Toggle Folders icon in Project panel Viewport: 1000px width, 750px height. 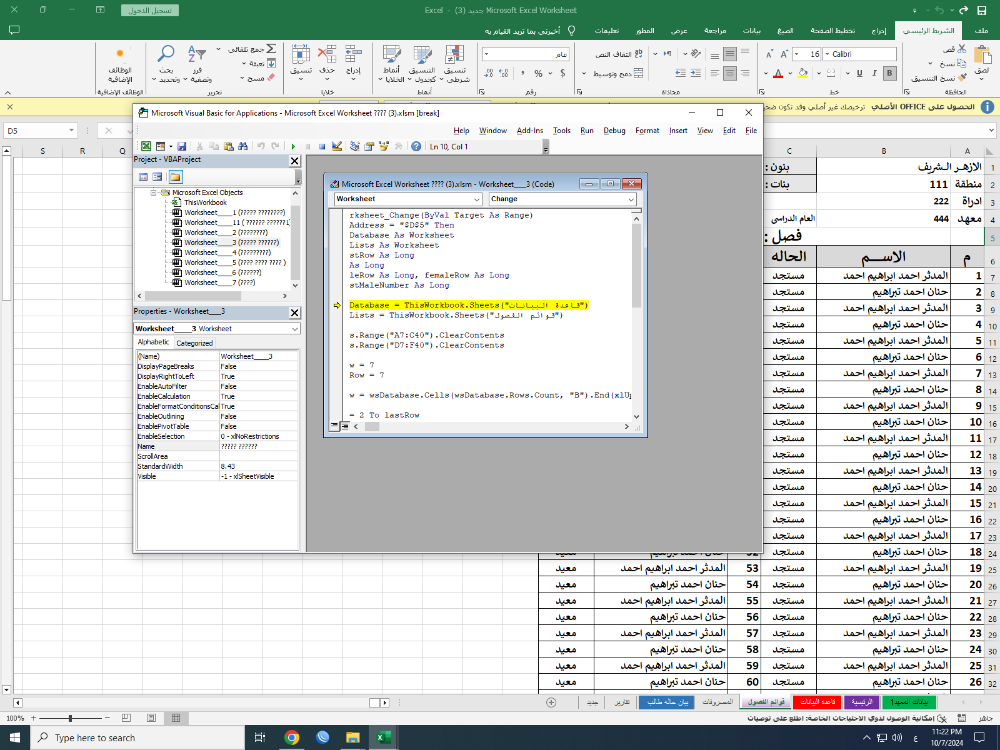click(175, 177)
